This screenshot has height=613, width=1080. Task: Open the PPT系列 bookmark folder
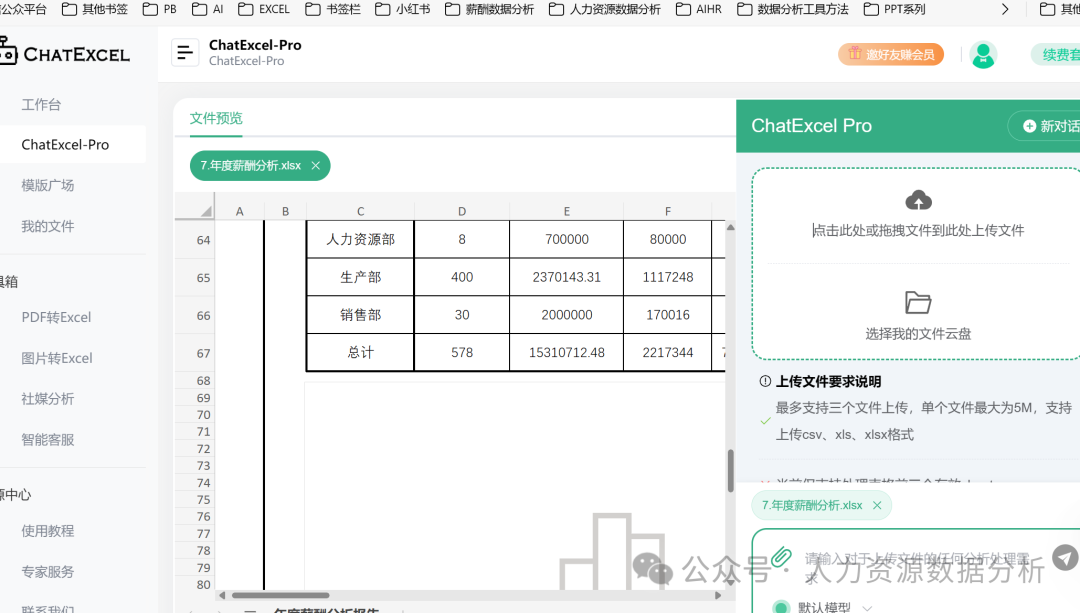point(895,9)
